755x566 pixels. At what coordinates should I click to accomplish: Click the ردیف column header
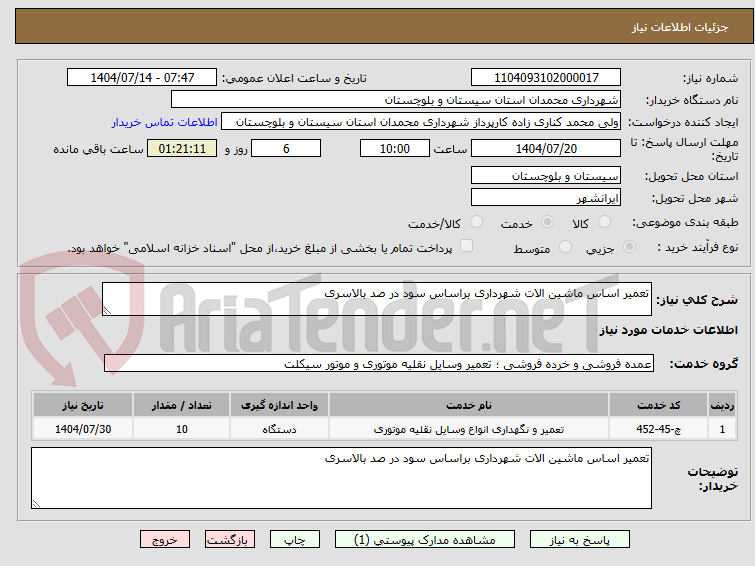pos(722,405)
